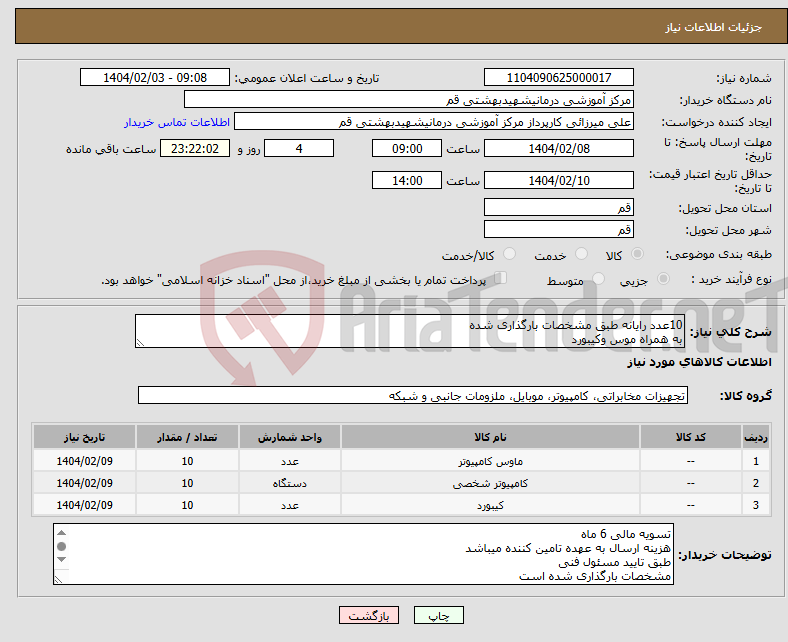This screenshot has height=642, width=788.
Task: Click the remaining days field showing 4
Action: tap(299, 148)
